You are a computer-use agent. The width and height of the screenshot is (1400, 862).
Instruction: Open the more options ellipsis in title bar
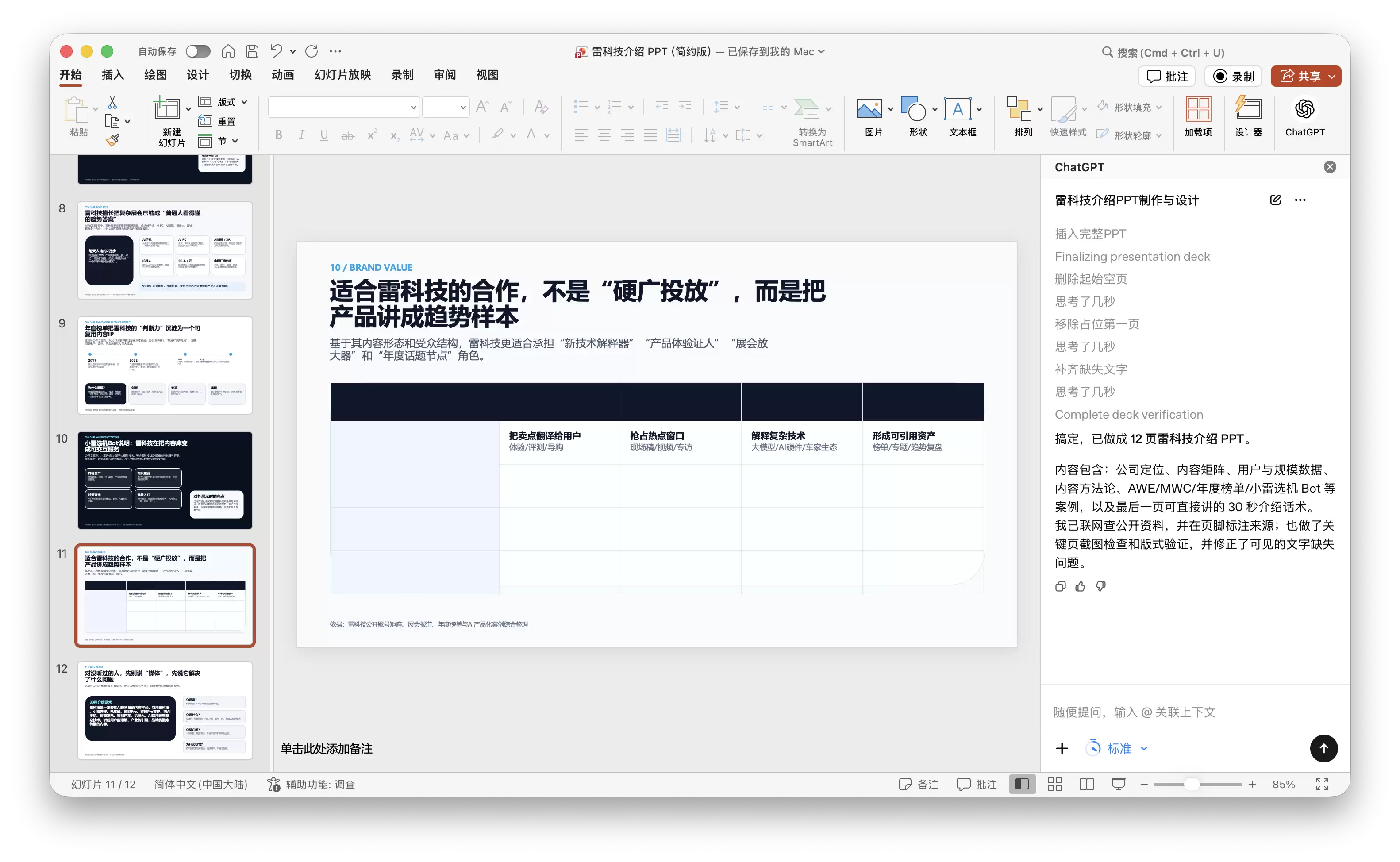tap(335, 51)
